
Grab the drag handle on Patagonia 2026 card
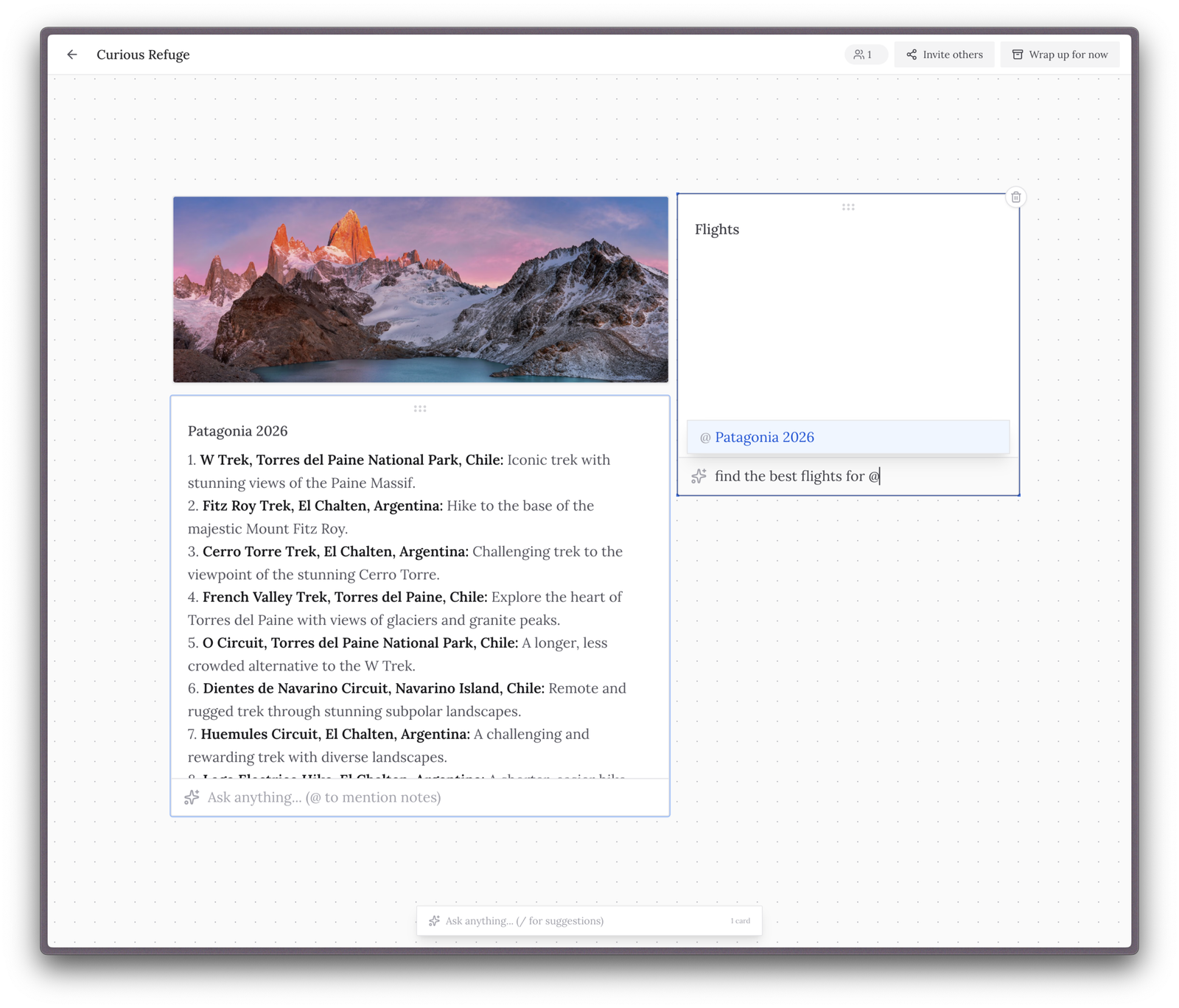(x=420, y=408)
